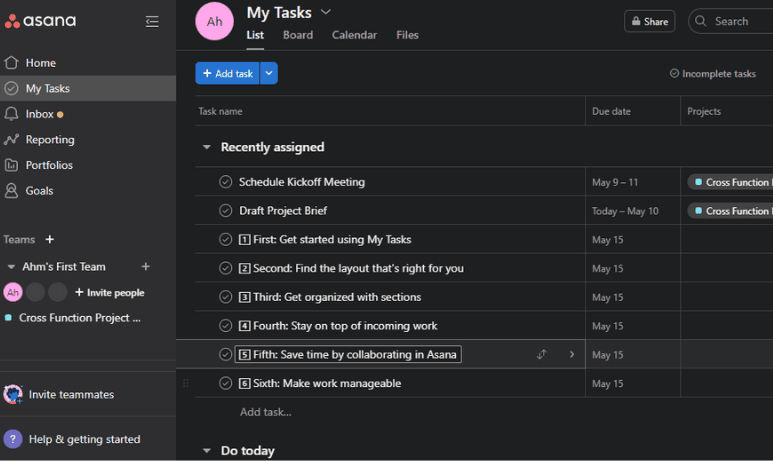Open Reporting in the sidebar

pos(88,140)
